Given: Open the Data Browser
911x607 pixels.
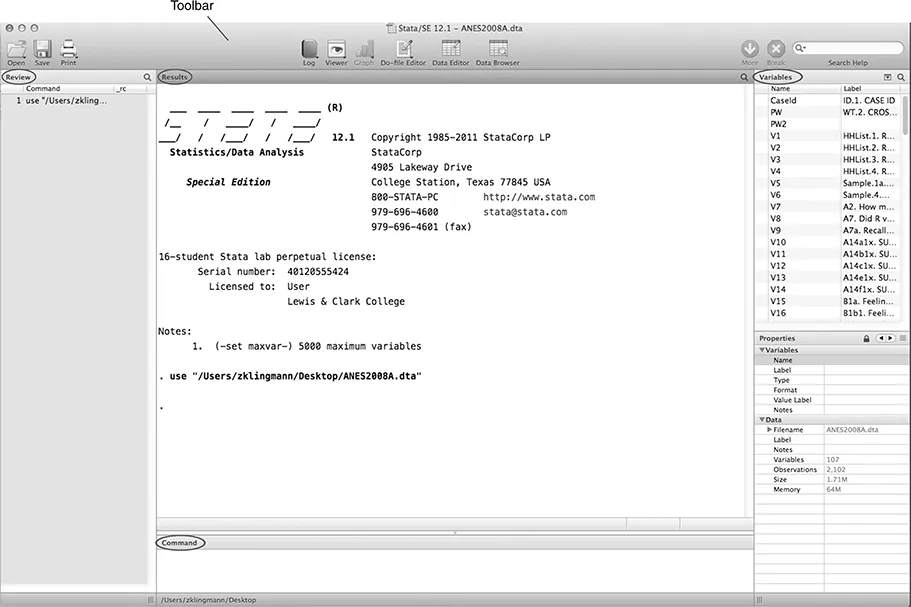Looking at the screenshot, I should 497,49.
